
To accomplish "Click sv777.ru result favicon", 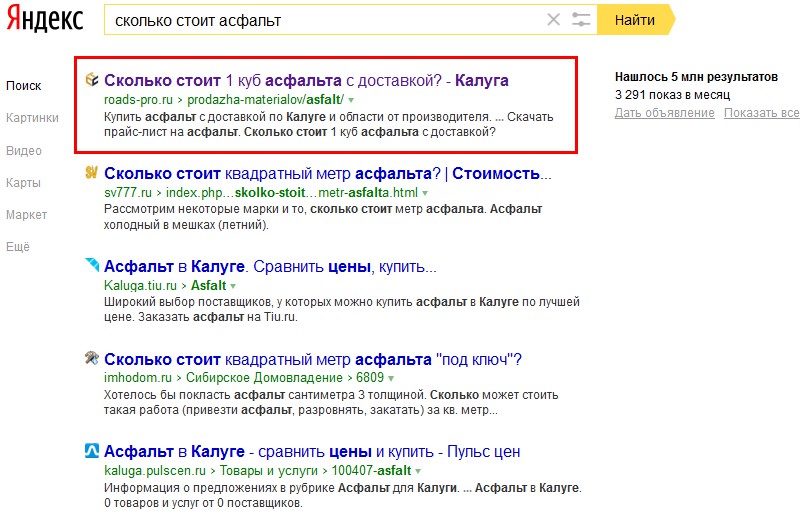I will pyautogui.click(x=92, y=172).
